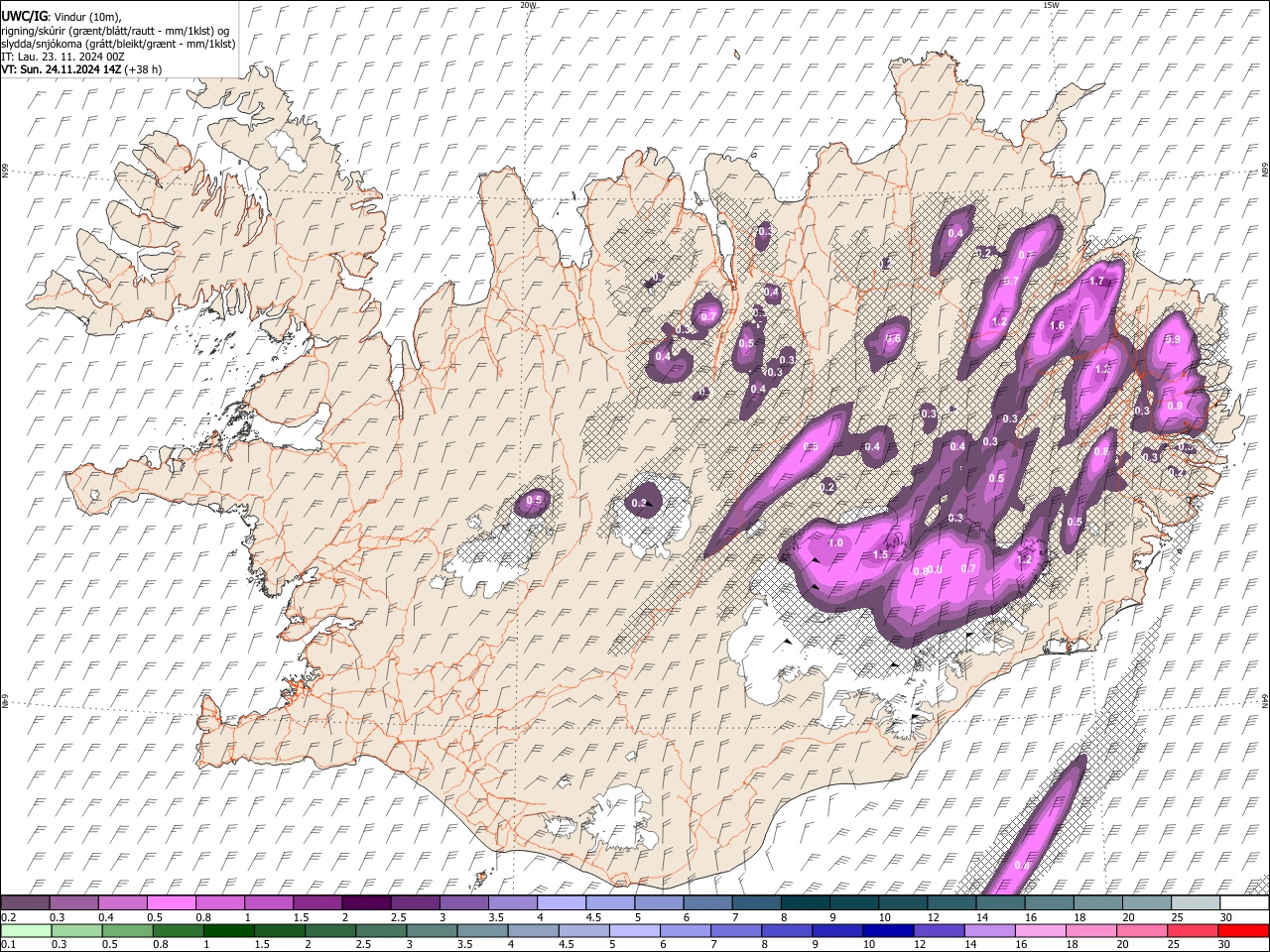Pick the bottom-row swatch starting at 25
The width and height of the screenshot is (1270, 952).
pyautogui.click(x=1193, y=930)
